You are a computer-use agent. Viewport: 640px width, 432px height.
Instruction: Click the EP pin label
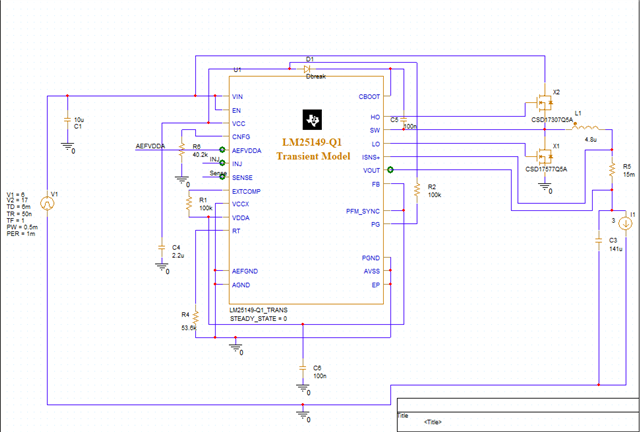tap(376, 285)
